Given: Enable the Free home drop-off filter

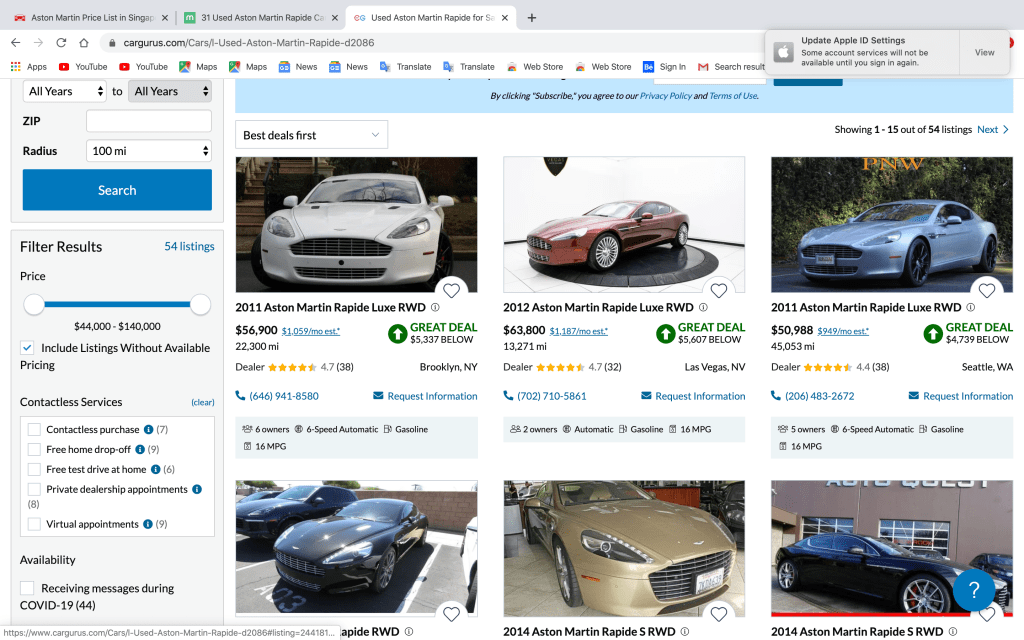Looking at the screenshot, I should click(x=35, y=450).
